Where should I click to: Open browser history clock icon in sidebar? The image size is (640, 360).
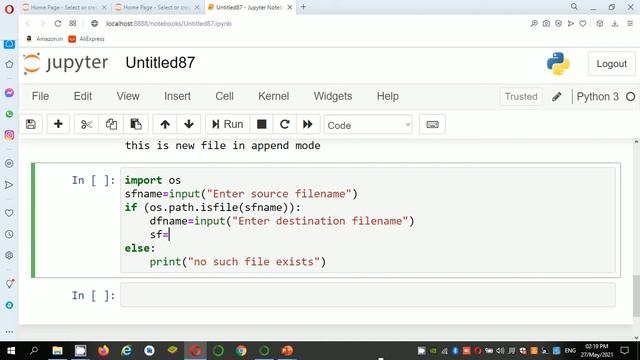coord(9,234)
